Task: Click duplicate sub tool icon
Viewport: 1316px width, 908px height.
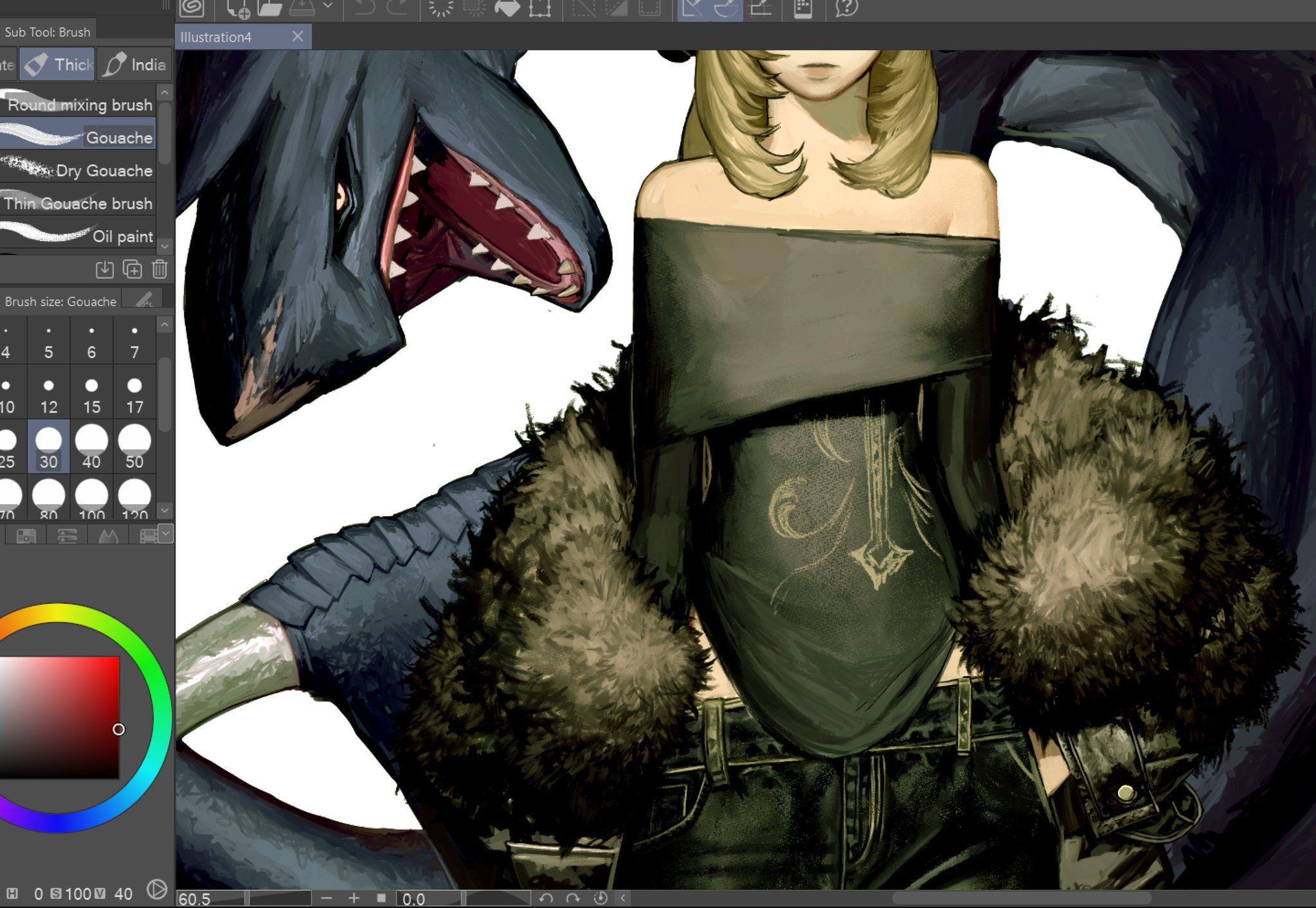Action: coord(132,269)
